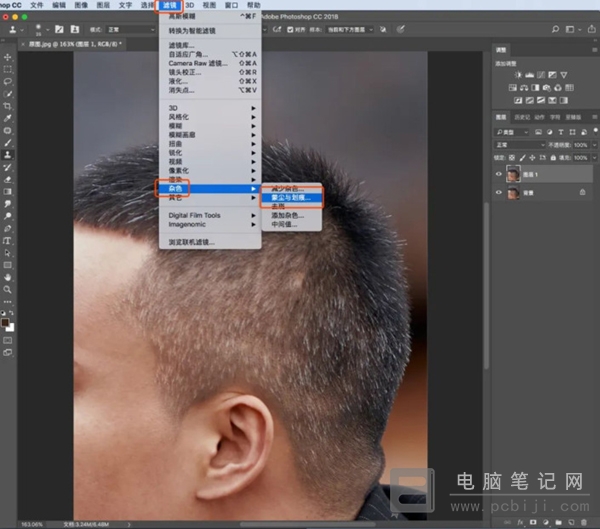Select the Pen tool
The width and height of the screenshot is (600, 529).
tap(7, 229)
